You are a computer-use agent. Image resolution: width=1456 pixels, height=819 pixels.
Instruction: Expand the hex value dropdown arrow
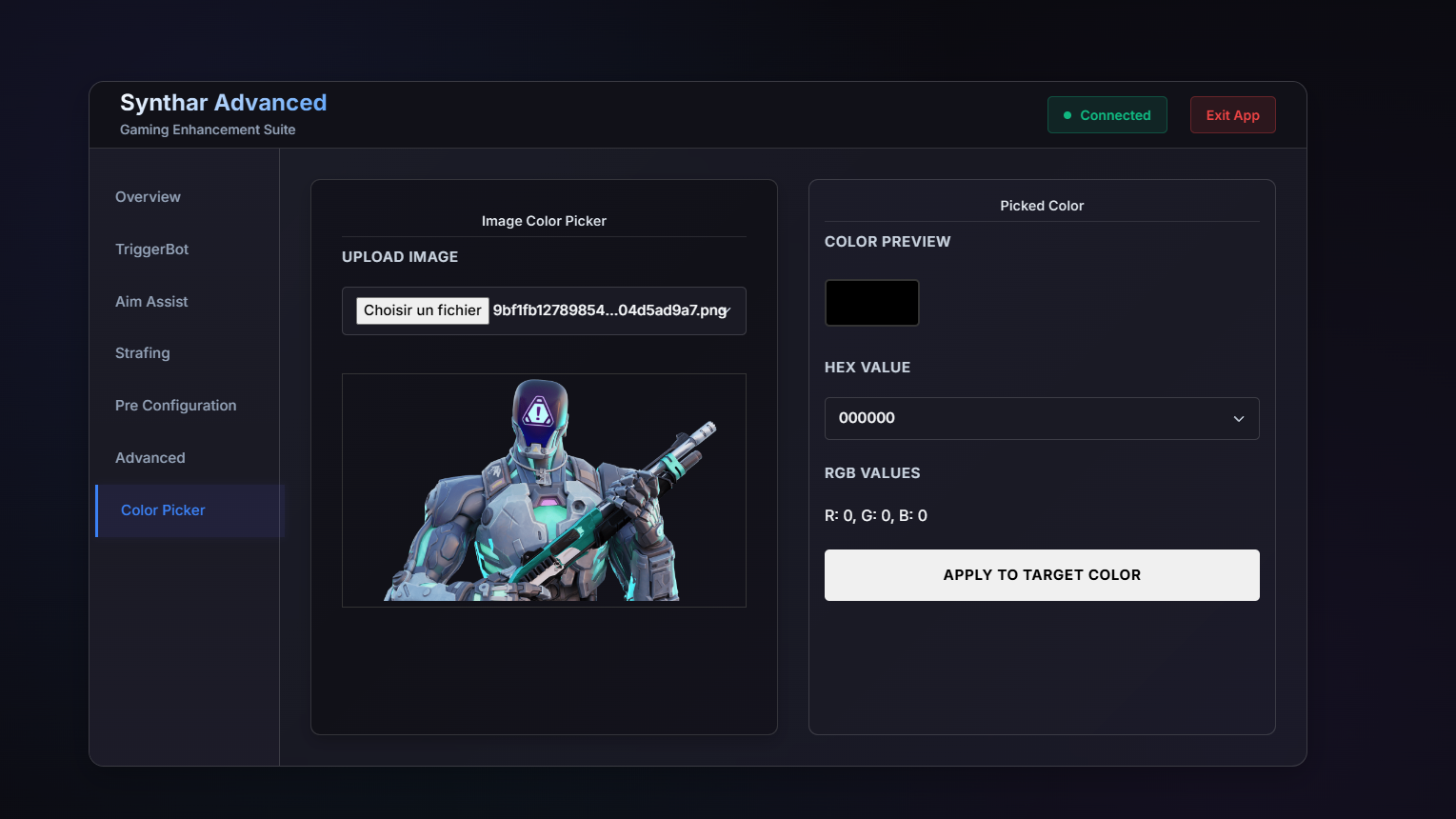pyautogui.click(x=1238, y=419)
